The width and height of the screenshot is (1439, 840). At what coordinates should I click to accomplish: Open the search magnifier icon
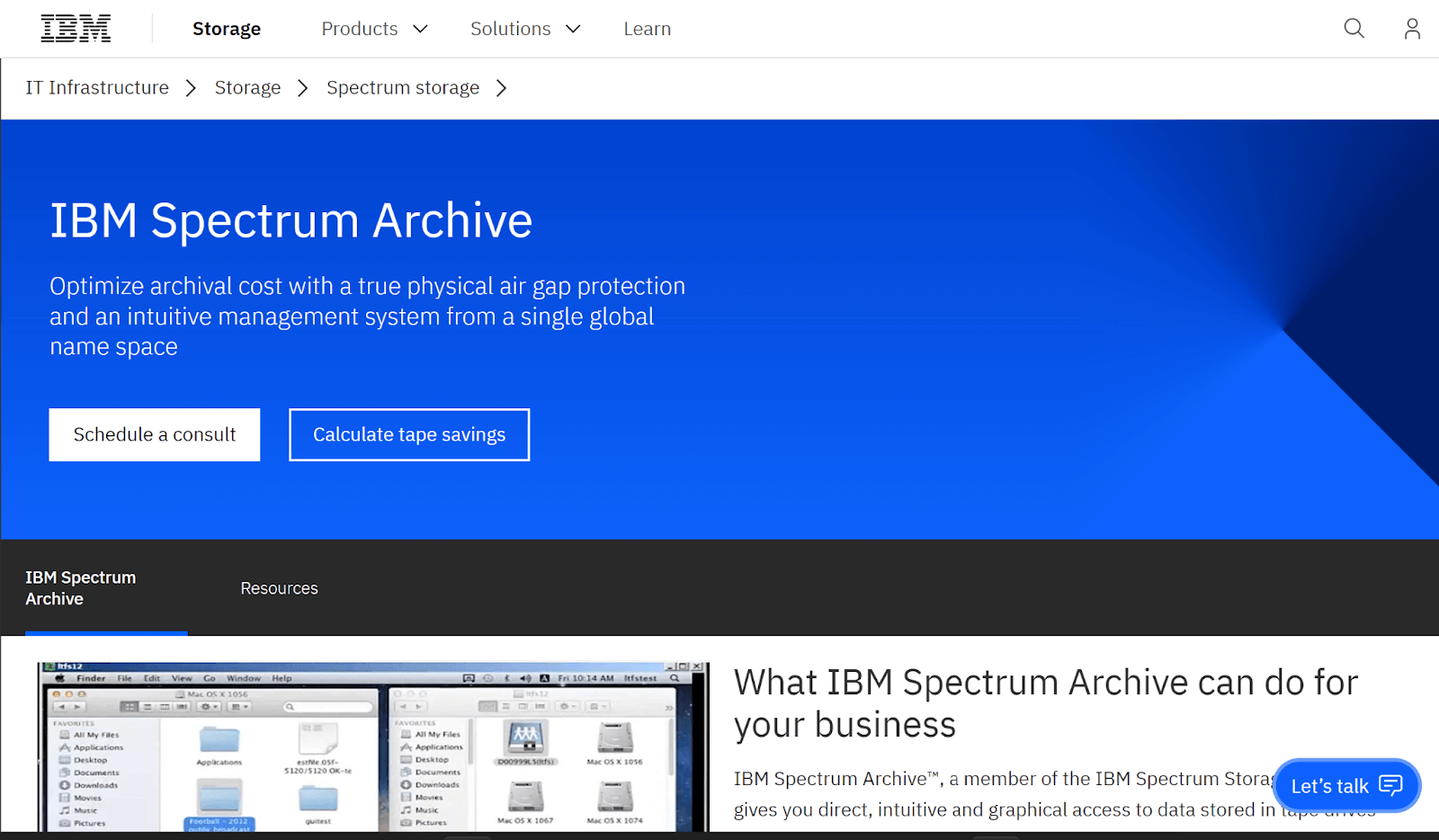(1353, 28)
